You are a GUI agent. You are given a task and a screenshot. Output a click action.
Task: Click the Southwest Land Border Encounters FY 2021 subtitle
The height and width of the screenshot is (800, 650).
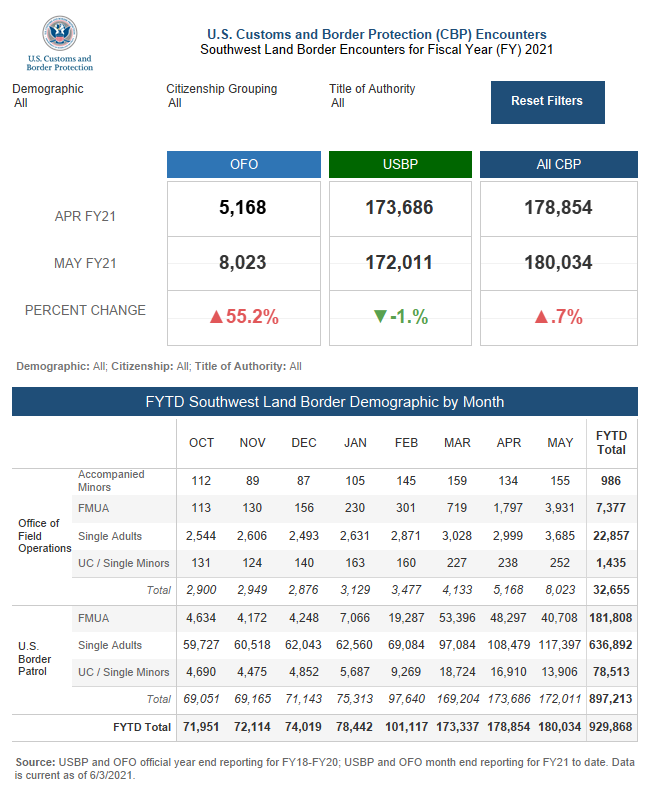pyautogui.click(x=377, y=49)
